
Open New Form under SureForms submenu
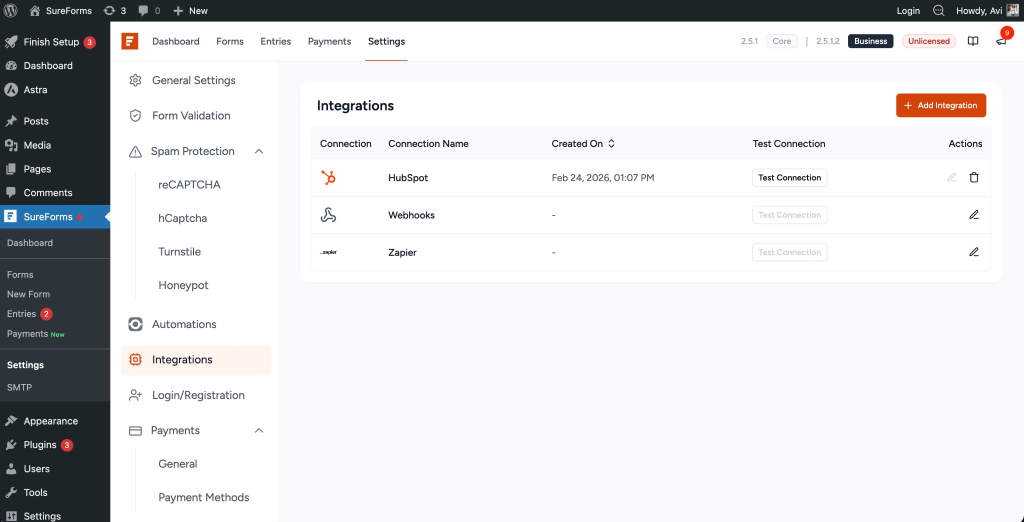click(x=29, y=294)
